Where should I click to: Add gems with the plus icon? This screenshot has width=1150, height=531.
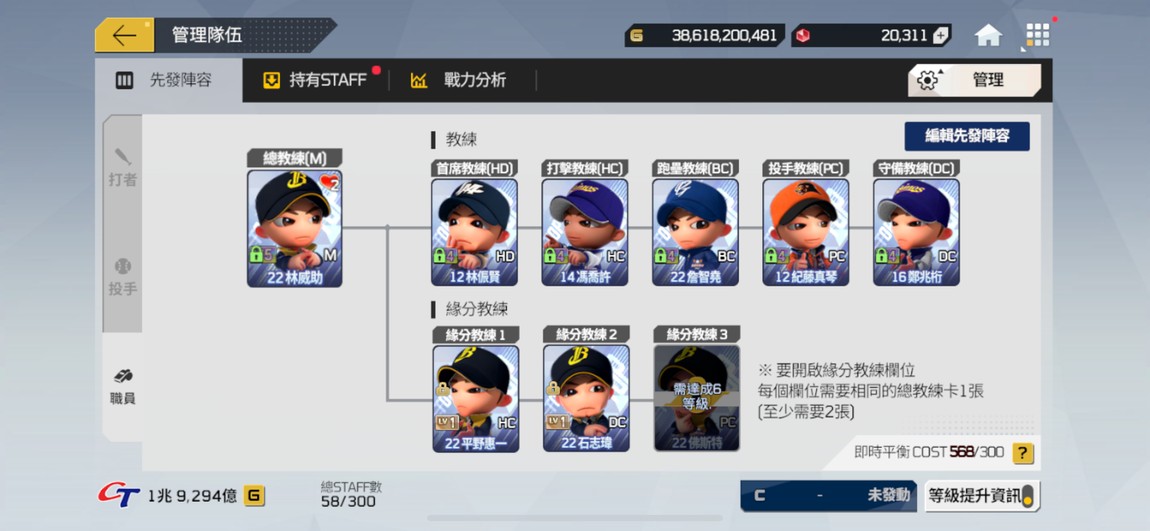tap(941, 35)
